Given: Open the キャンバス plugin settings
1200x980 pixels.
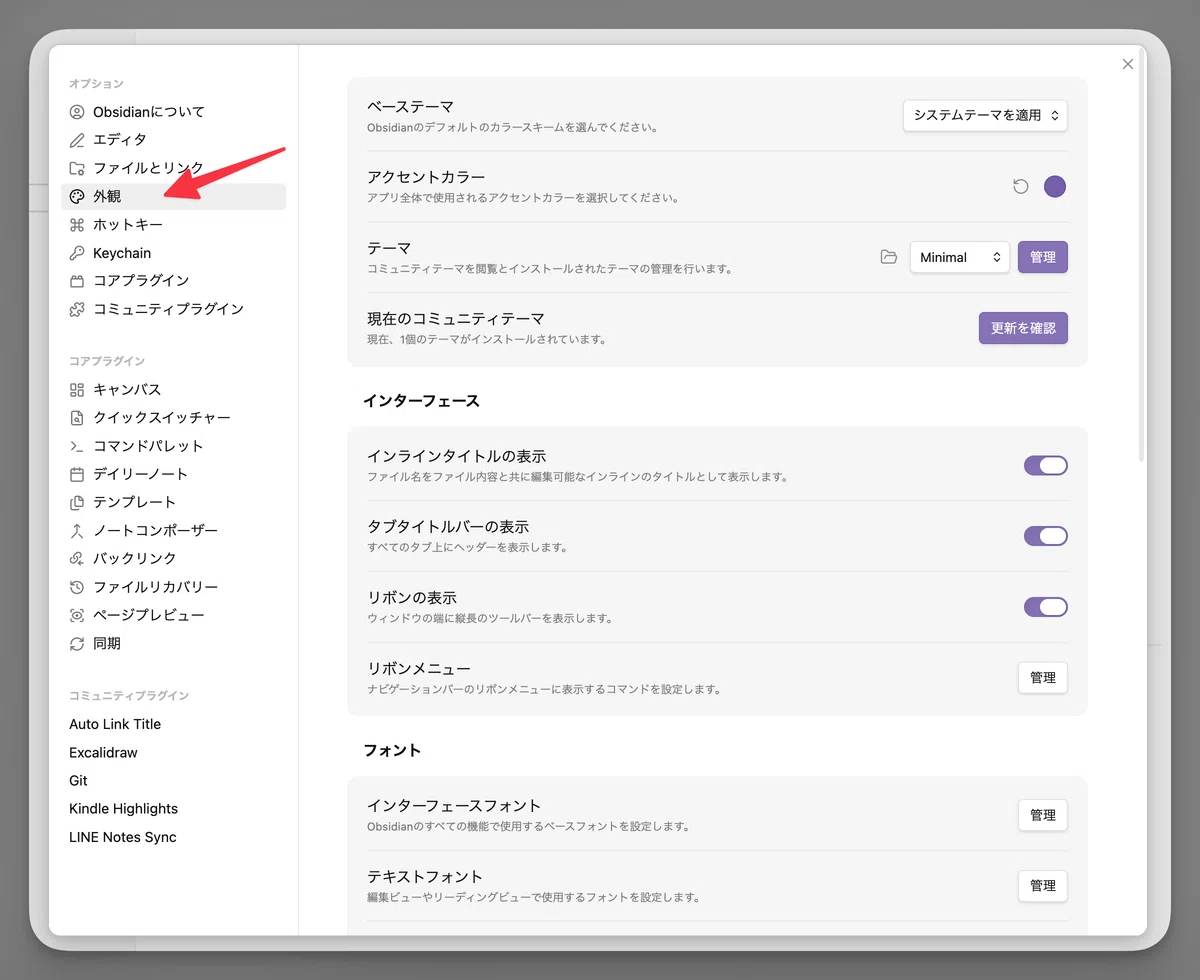Looking at the screenshot, I should point(173,390).
